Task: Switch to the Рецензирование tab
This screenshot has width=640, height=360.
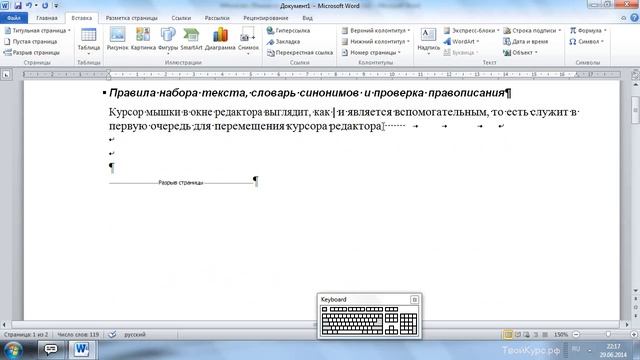Action: point(266,18)
